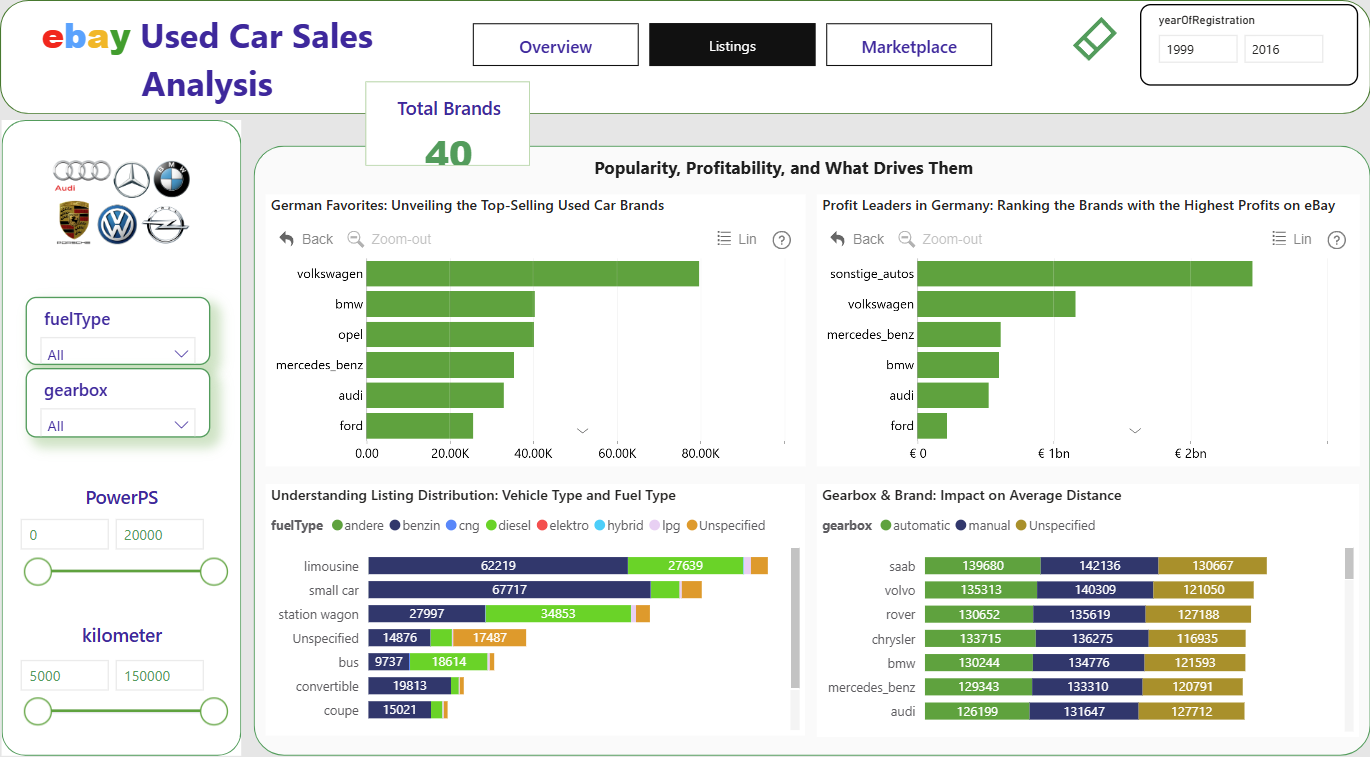Image resolution: width=1371 pixels, height=757 pixels.
Task: Select the BMW roundel logo
Action: point(172,179)
